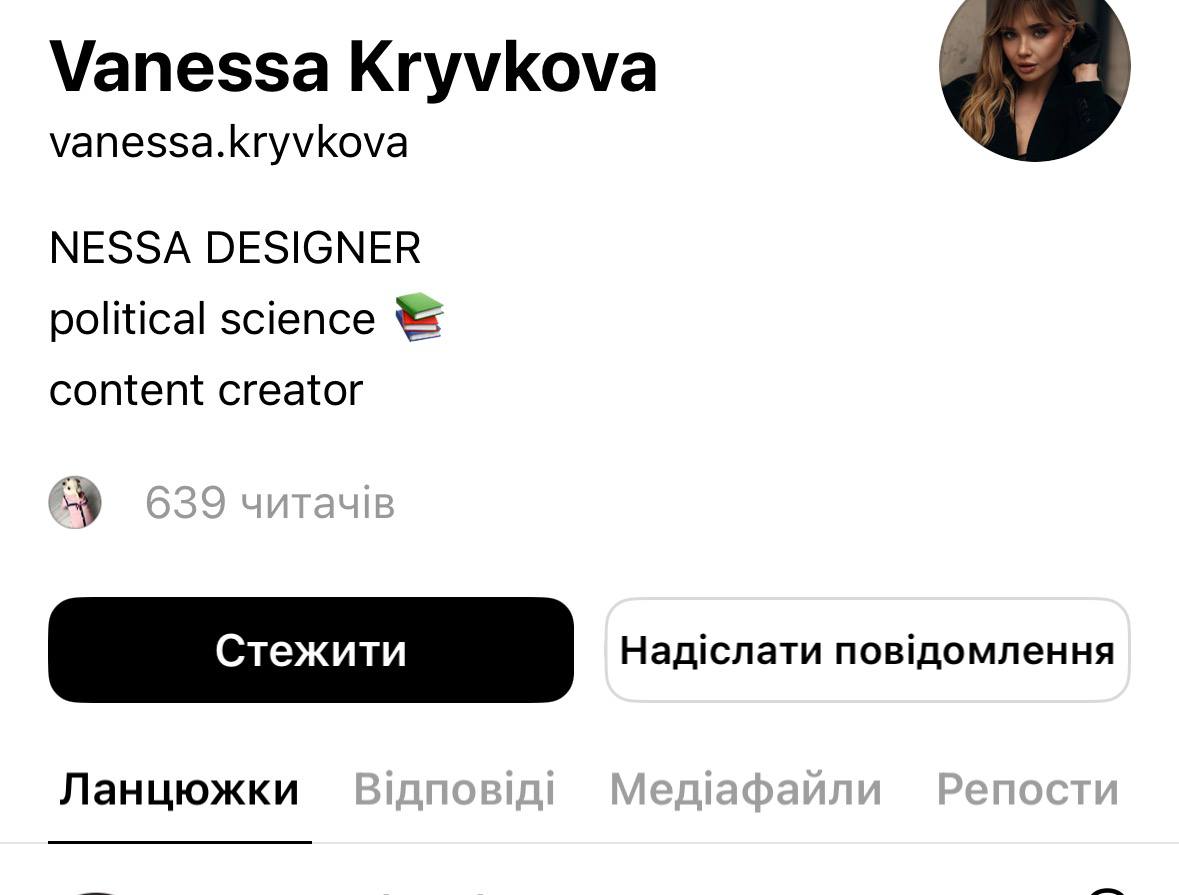Tap the small follower avatar beside the count
Screen dimensions: 1179x895
pos(75,502)
